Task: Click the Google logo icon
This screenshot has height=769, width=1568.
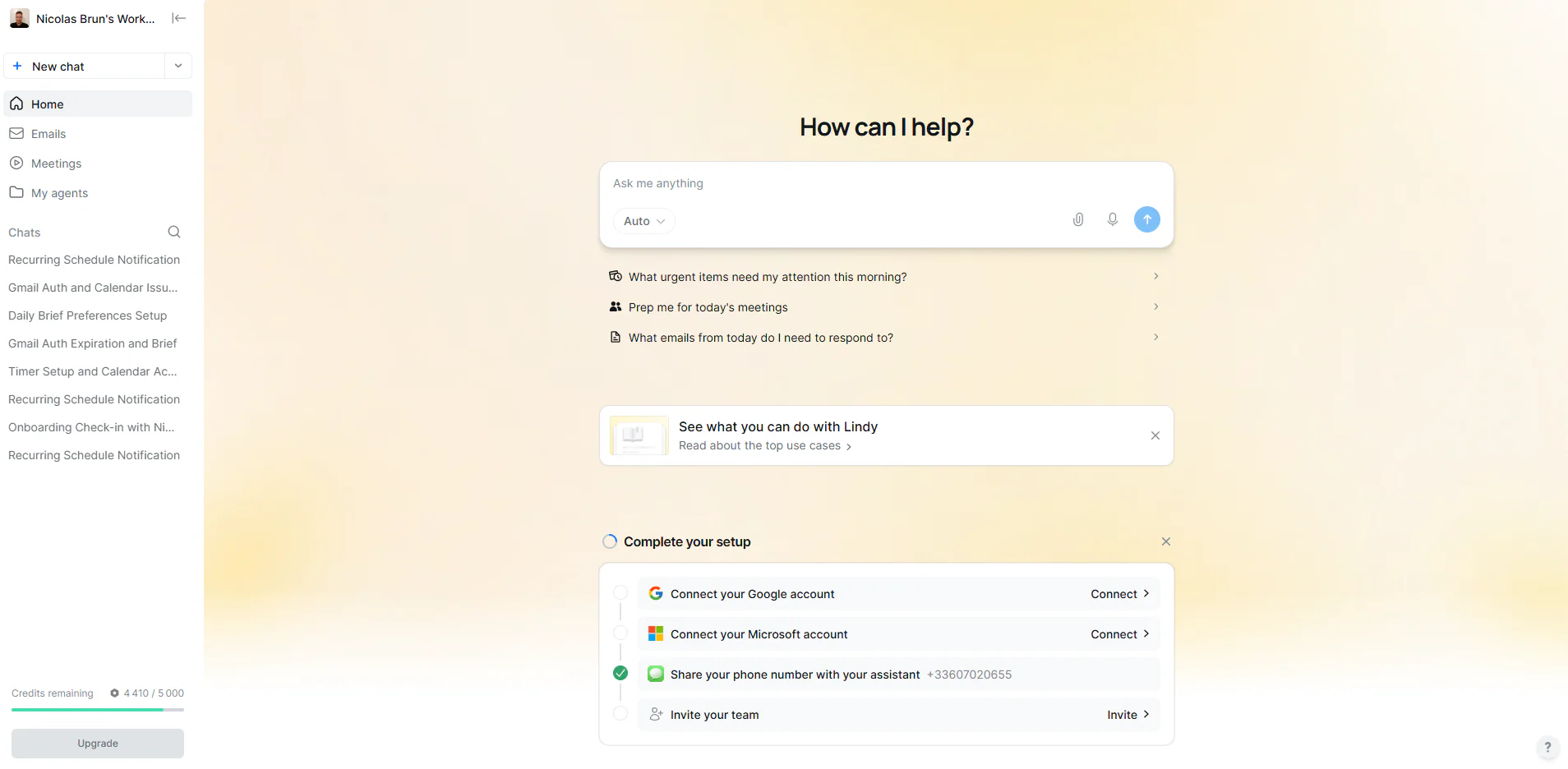Action: [x=656, y=593]
